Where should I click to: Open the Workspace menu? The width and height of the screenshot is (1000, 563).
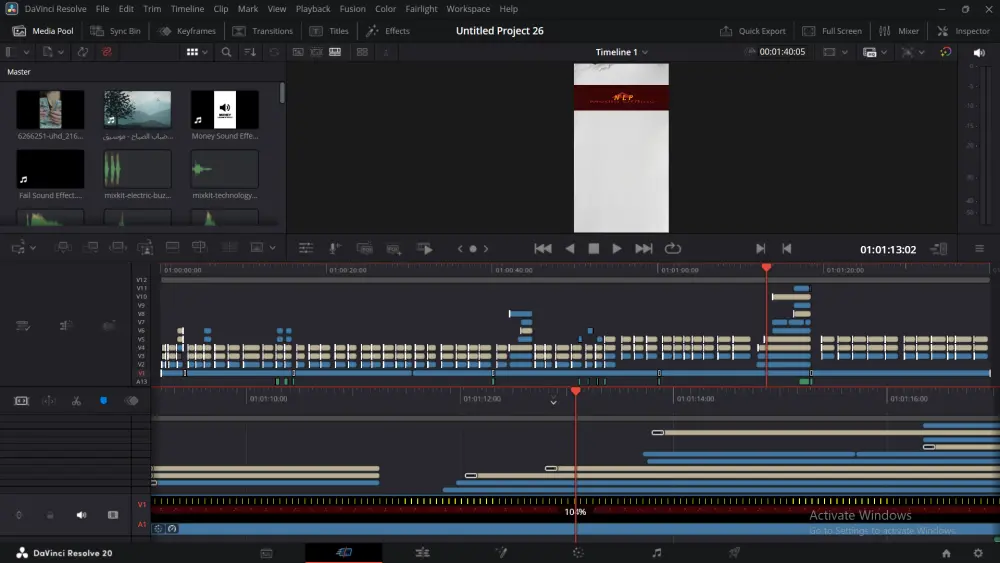pos(468,9)
